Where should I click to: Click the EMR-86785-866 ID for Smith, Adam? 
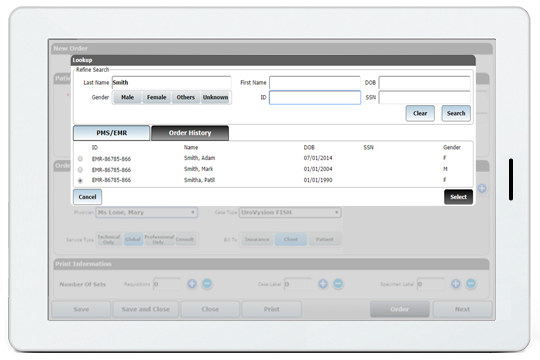coord(111,159)
